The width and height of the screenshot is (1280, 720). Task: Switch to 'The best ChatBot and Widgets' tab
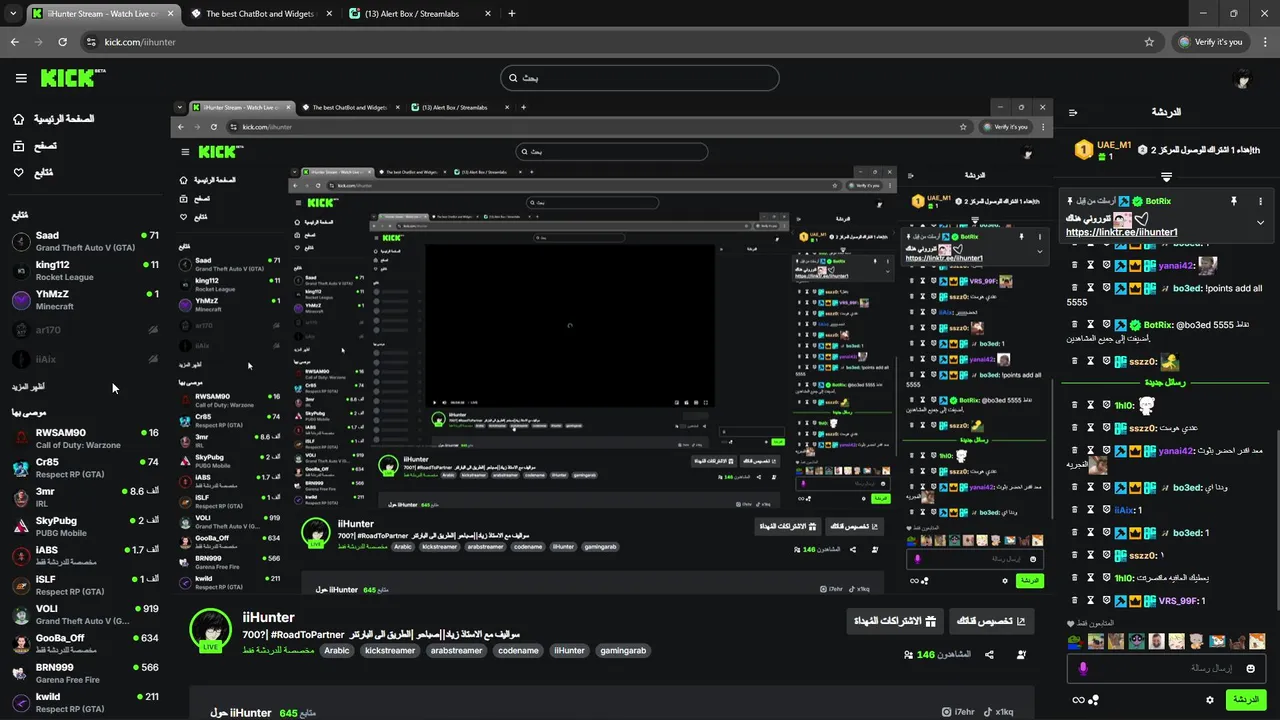point(262,14)
